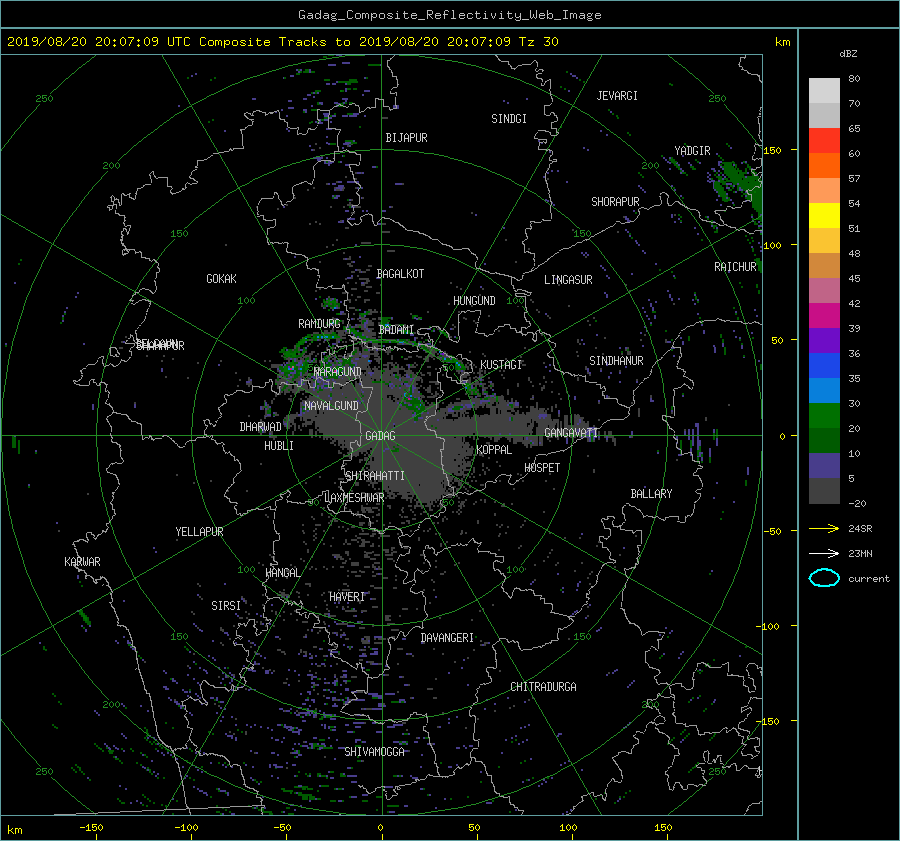Select the green 20-30 dBZ legend swatch
The height and width of the screenshot is (841, 900).
coord(824,415)
